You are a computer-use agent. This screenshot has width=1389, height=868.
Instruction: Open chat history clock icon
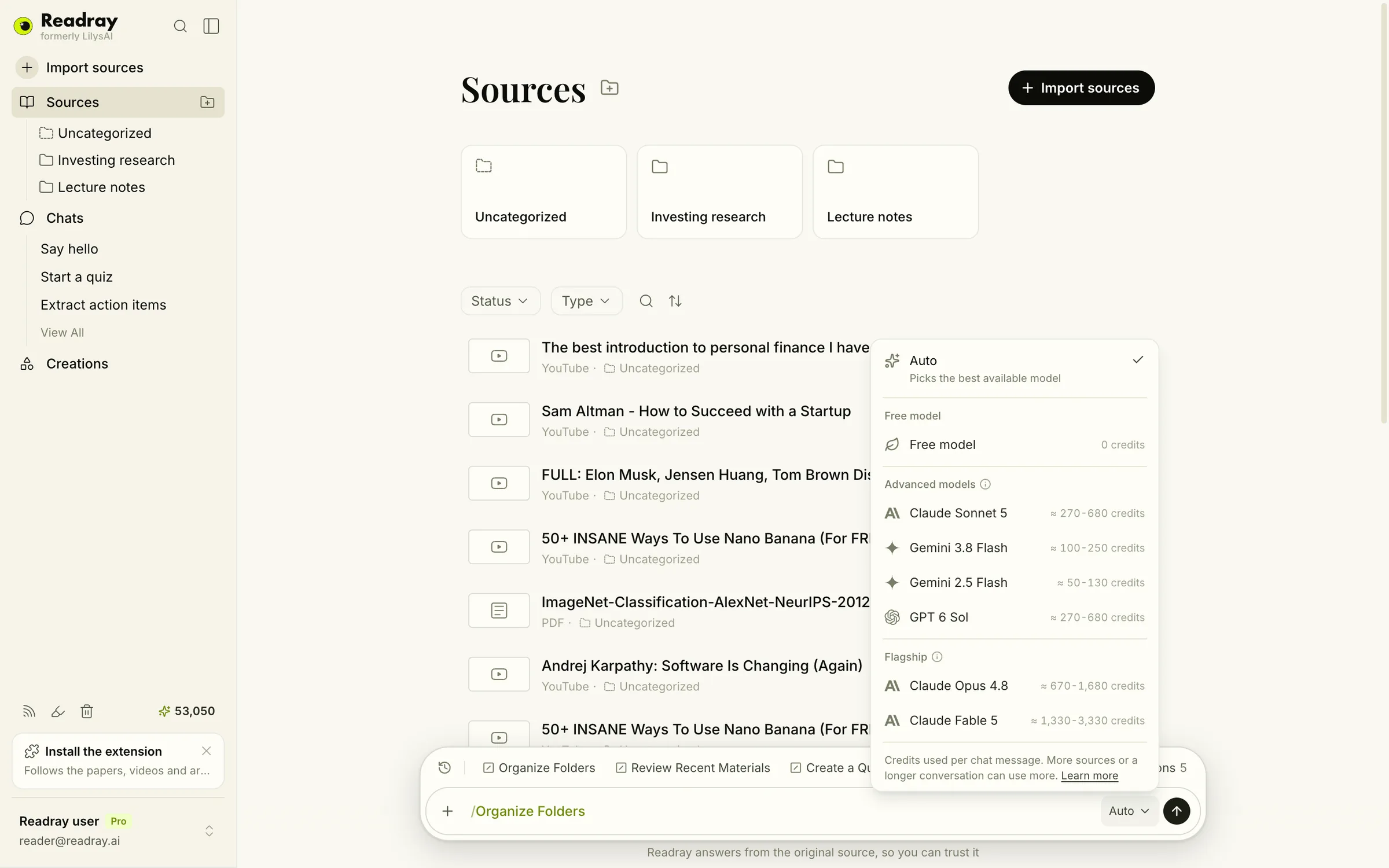pyautogui.click(x=444, y=768)
